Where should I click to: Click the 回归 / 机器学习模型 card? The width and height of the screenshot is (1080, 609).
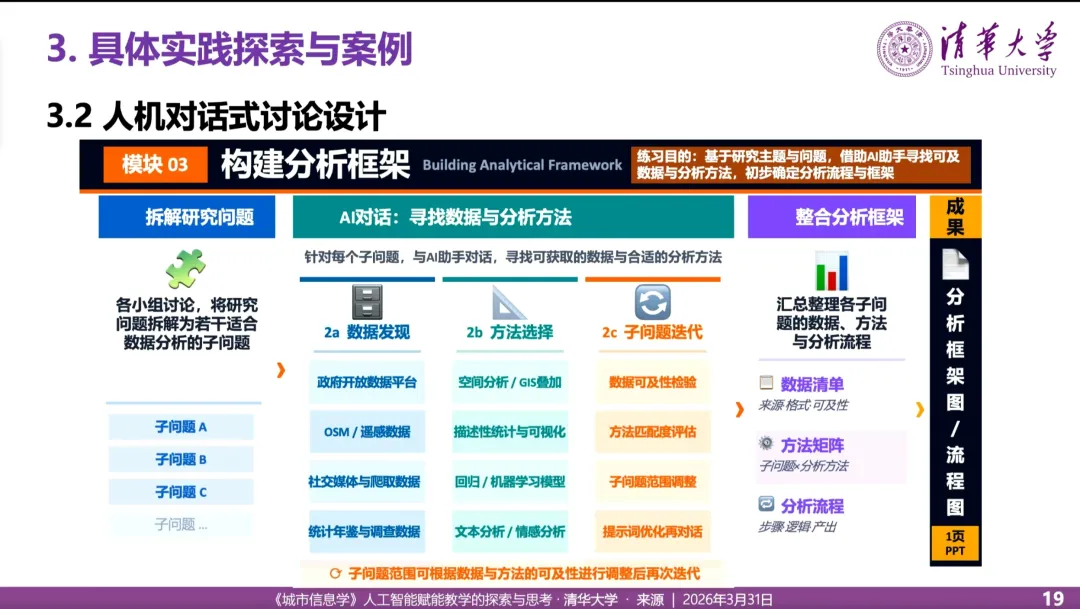510,482
